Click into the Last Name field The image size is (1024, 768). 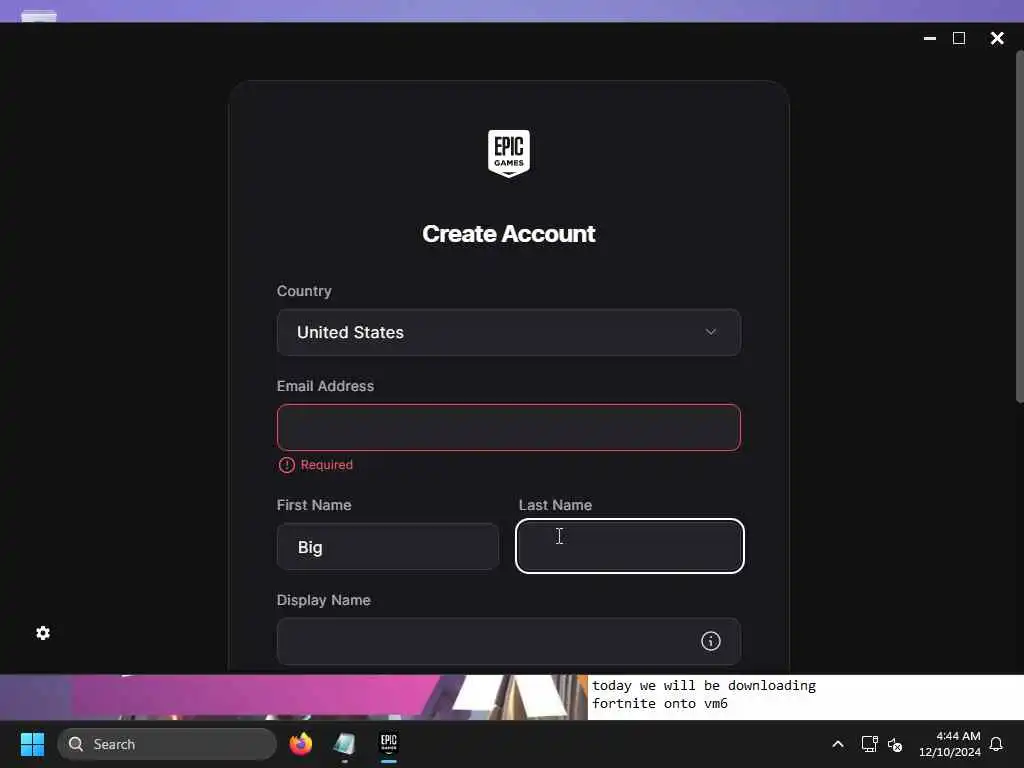pos(630,546)
